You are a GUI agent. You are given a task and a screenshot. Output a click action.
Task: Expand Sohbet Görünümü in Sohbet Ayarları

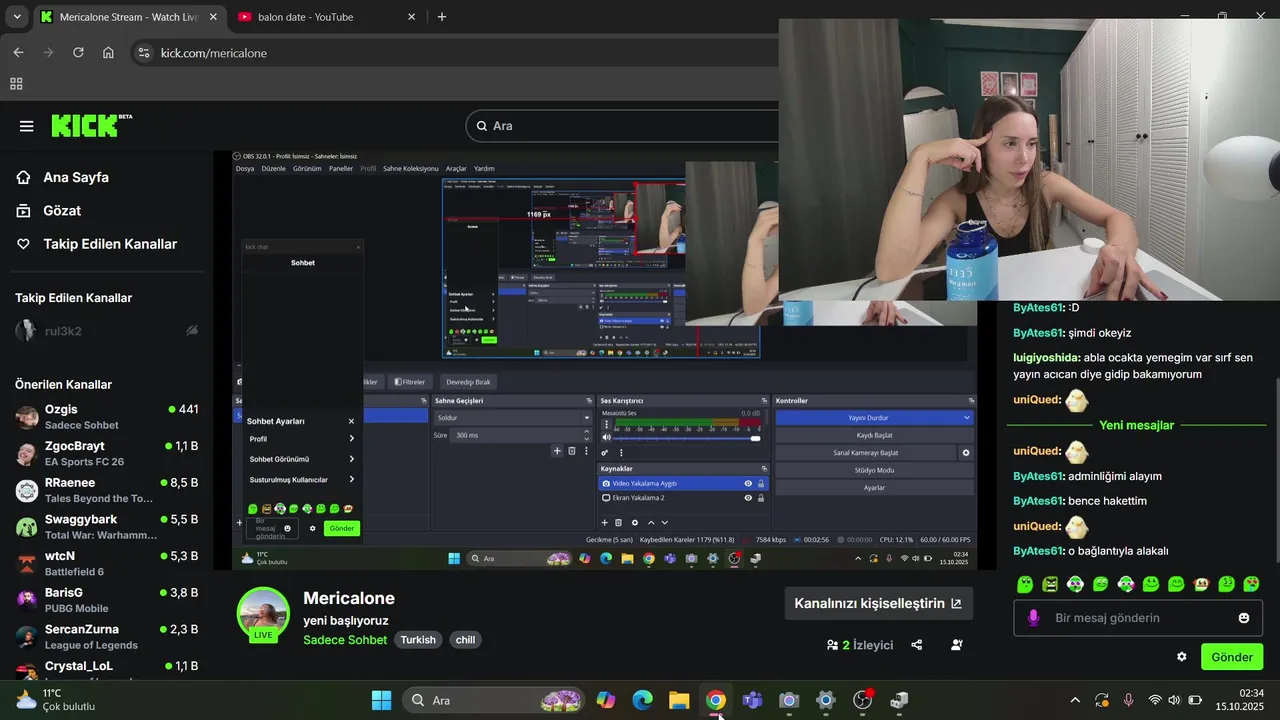302,459
